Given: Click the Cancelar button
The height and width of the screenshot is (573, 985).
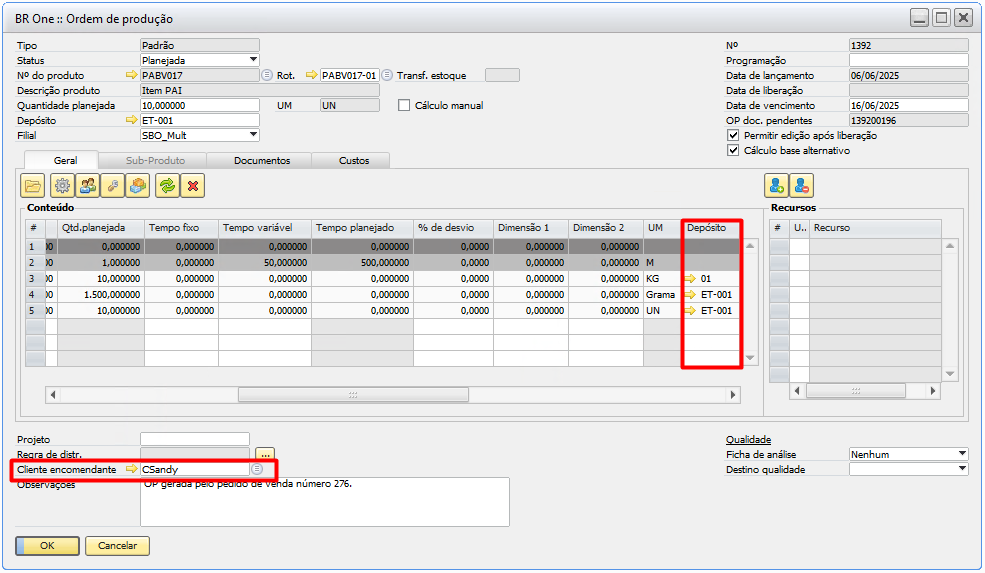Looking at the screenshot, I should click(x=117, y=545).
